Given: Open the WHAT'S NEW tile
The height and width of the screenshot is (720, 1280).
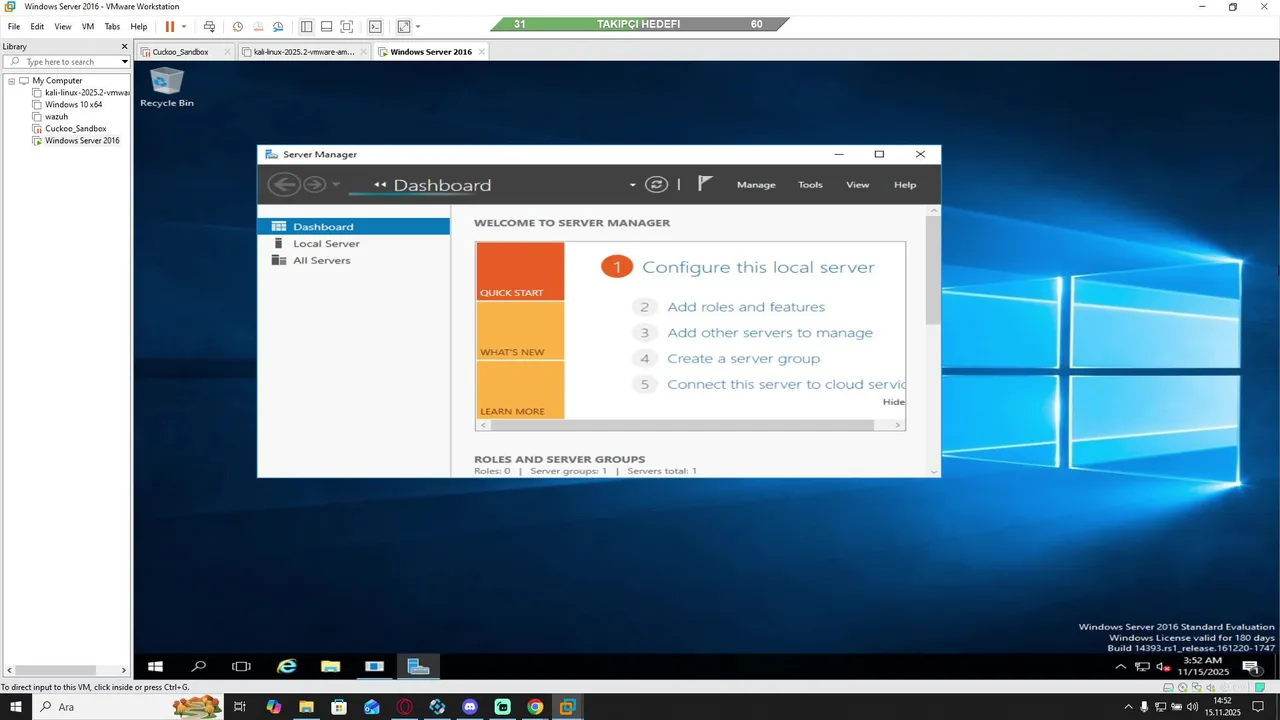Looking at the screenshot, I should [x=520, y=331].
